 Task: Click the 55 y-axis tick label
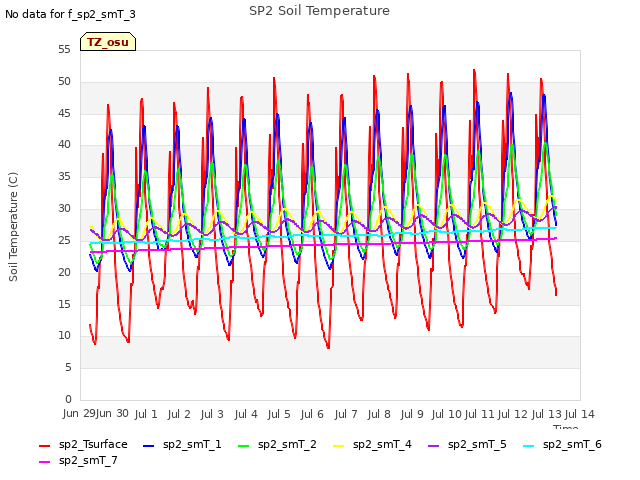[64, 49]
